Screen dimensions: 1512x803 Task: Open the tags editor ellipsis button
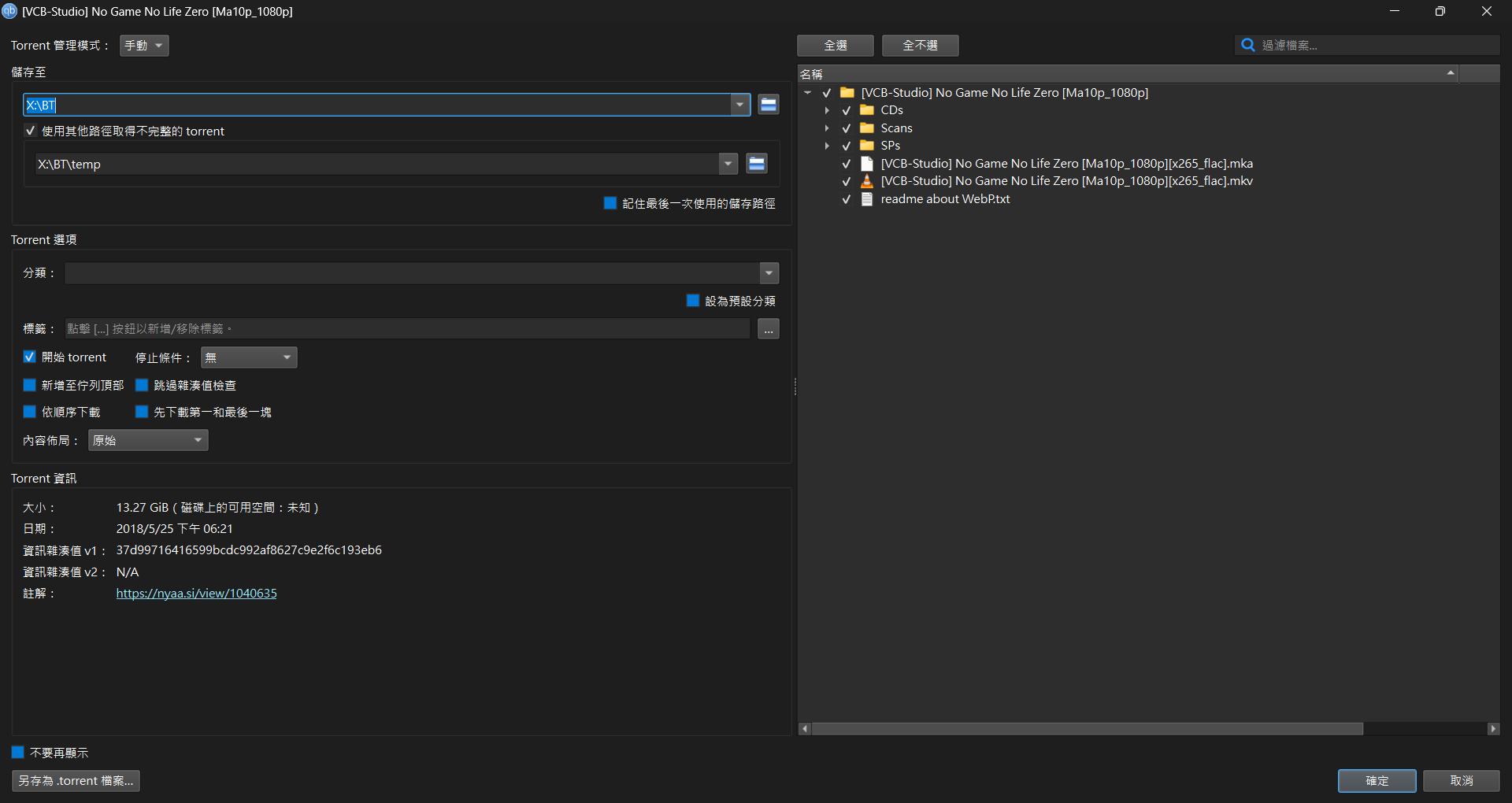tap(769, 329)
